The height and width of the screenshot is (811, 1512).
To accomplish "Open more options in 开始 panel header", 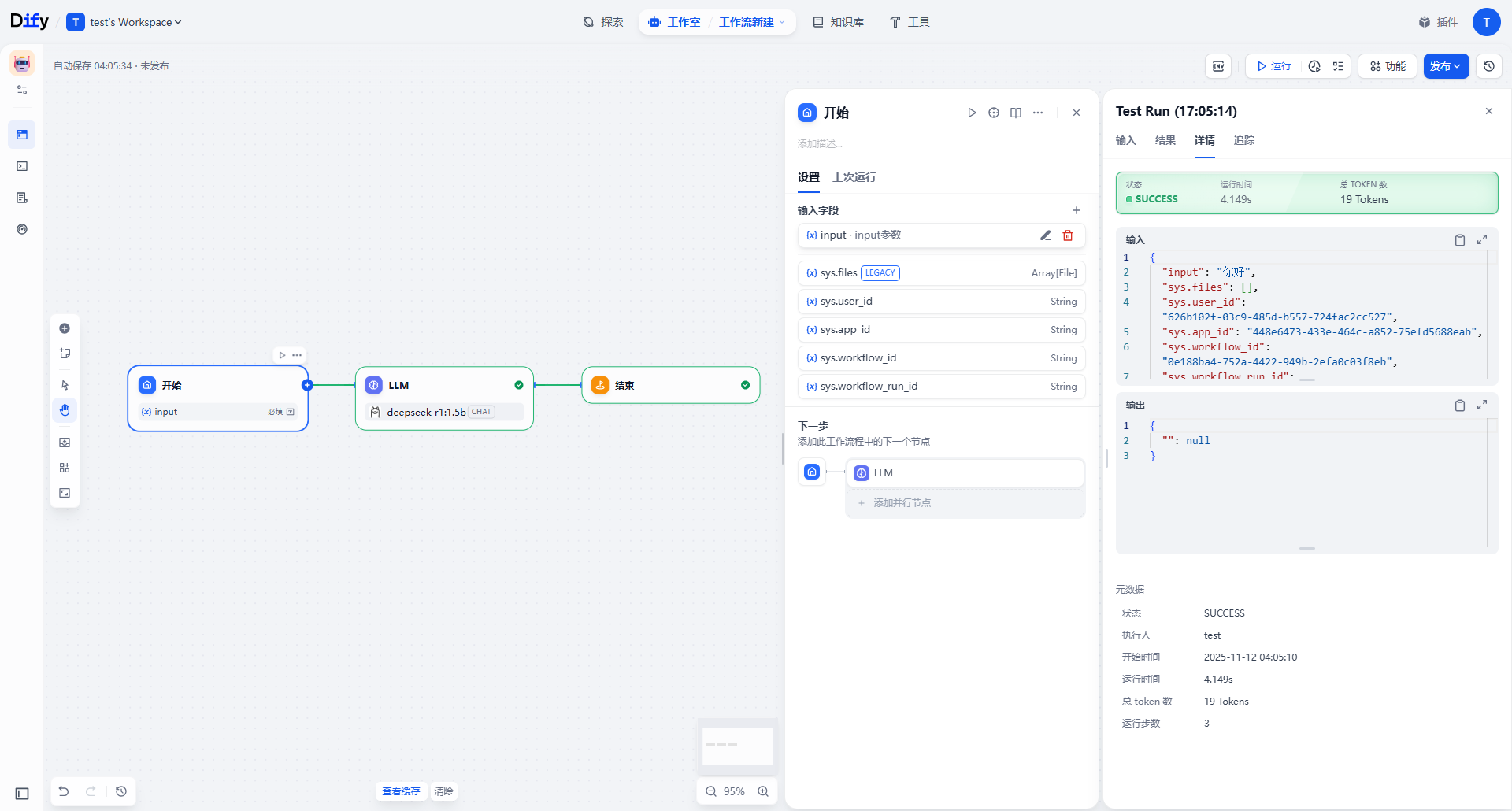I will click(1038, 113).
